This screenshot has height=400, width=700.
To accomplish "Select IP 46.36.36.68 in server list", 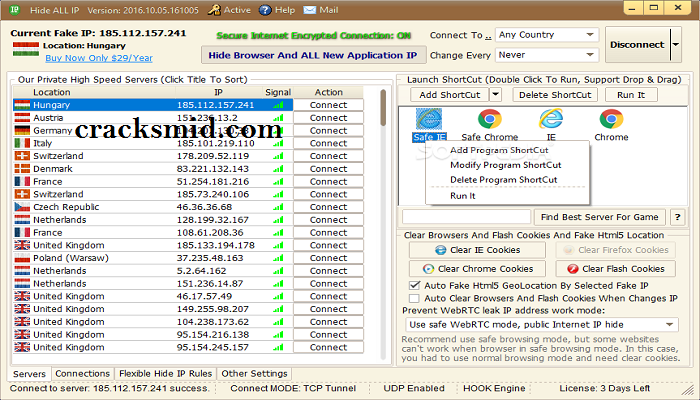I will point(204,207).
